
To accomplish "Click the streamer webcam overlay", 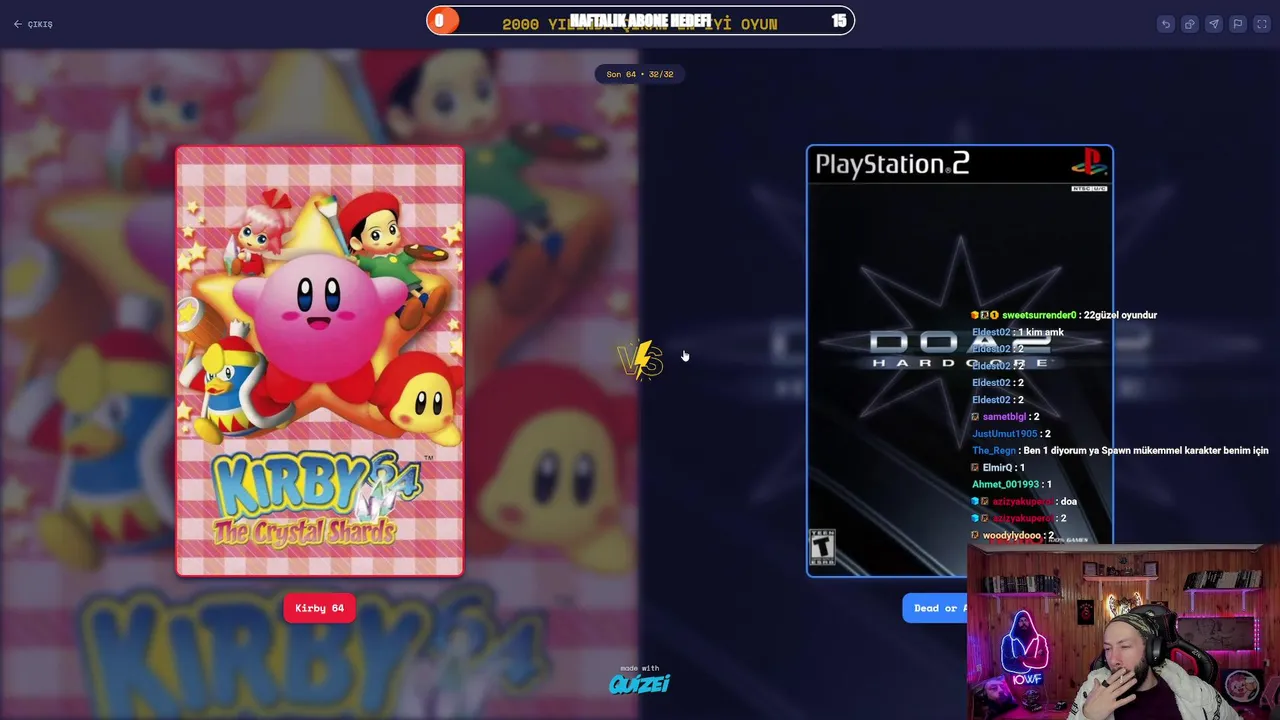I will click(1123, 633).
